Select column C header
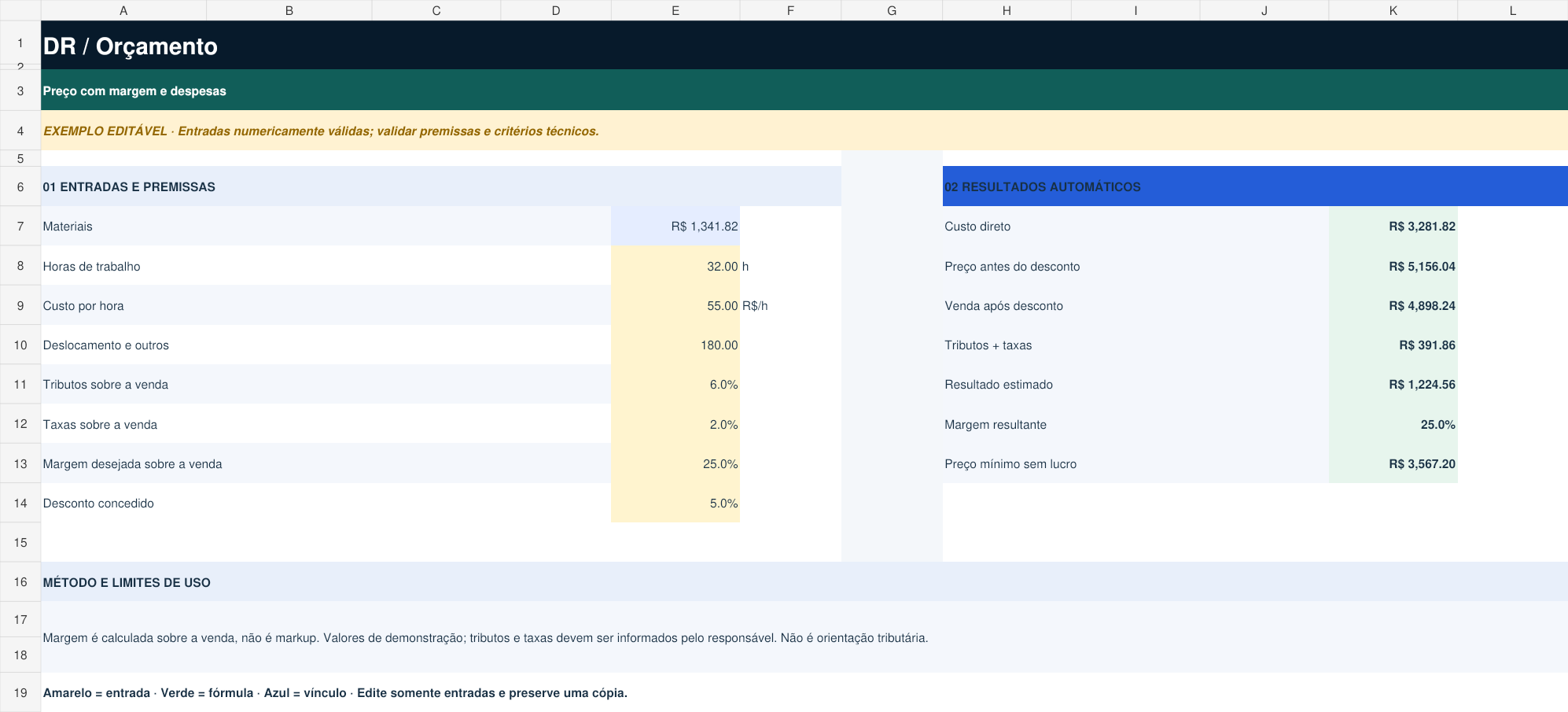The height and width of the screenshot is (712, 1568). 436,10
